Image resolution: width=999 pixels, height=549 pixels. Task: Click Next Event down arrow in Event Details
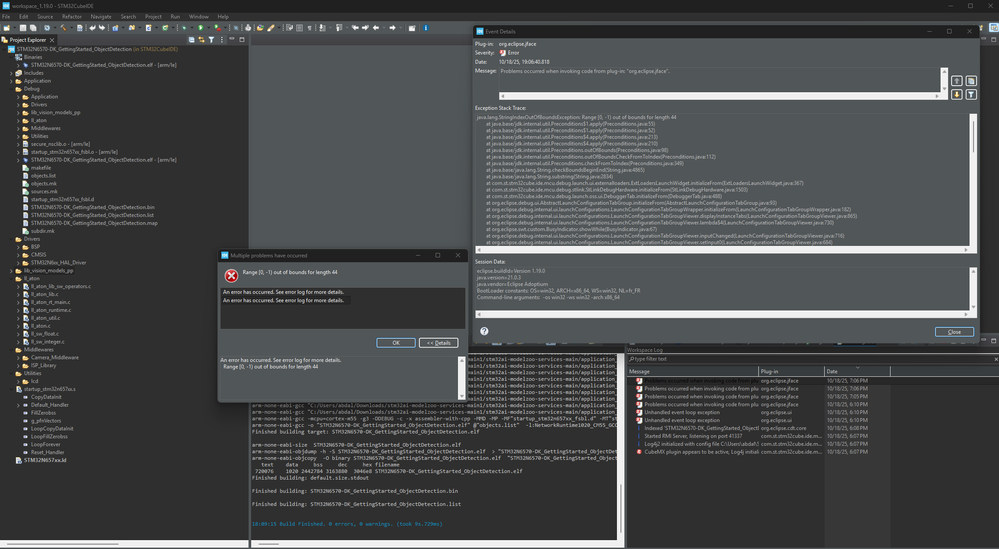pos(956,94)
